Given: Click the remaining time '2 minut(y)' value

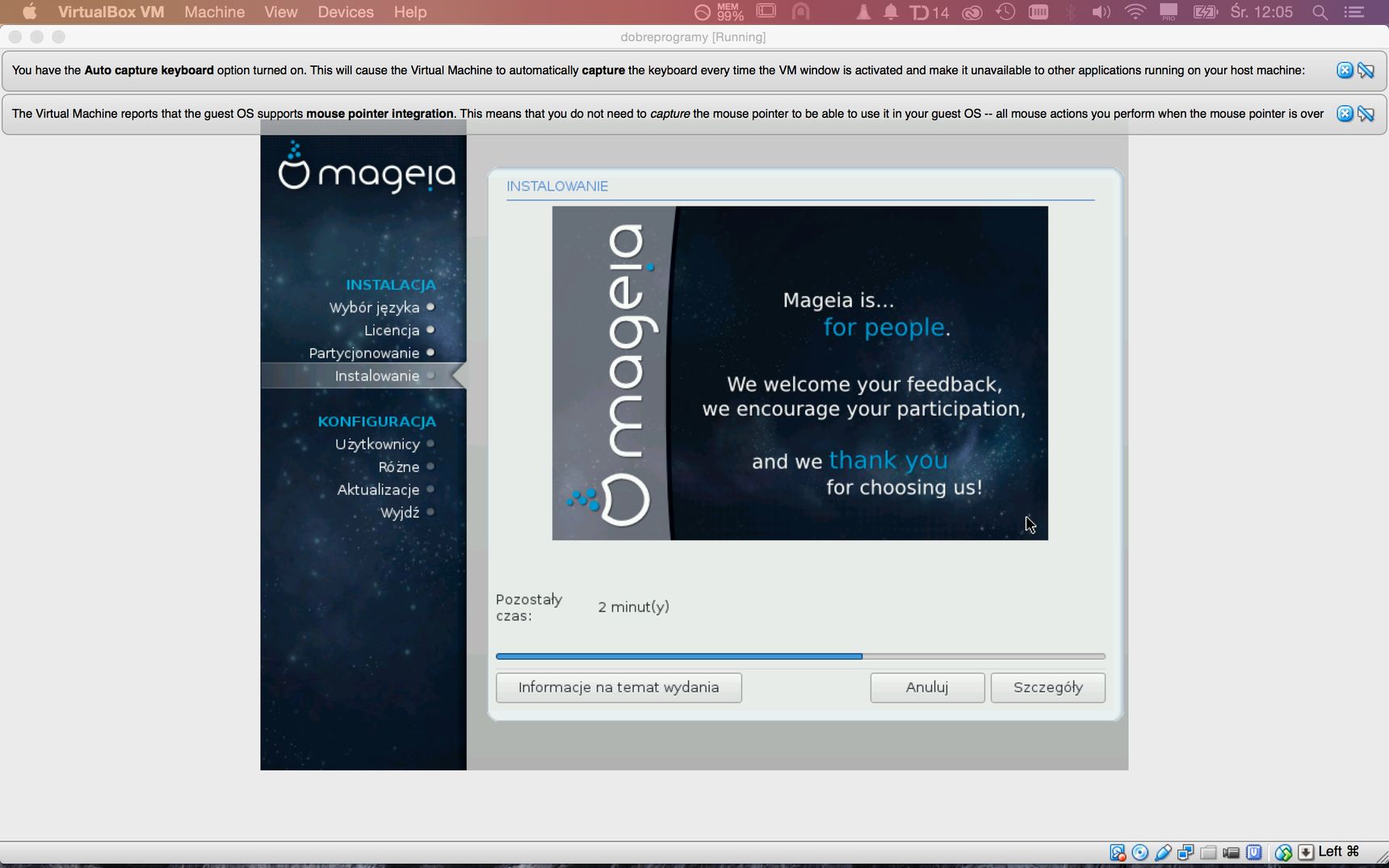Looking at the screenshot, I should coord(634,607).
